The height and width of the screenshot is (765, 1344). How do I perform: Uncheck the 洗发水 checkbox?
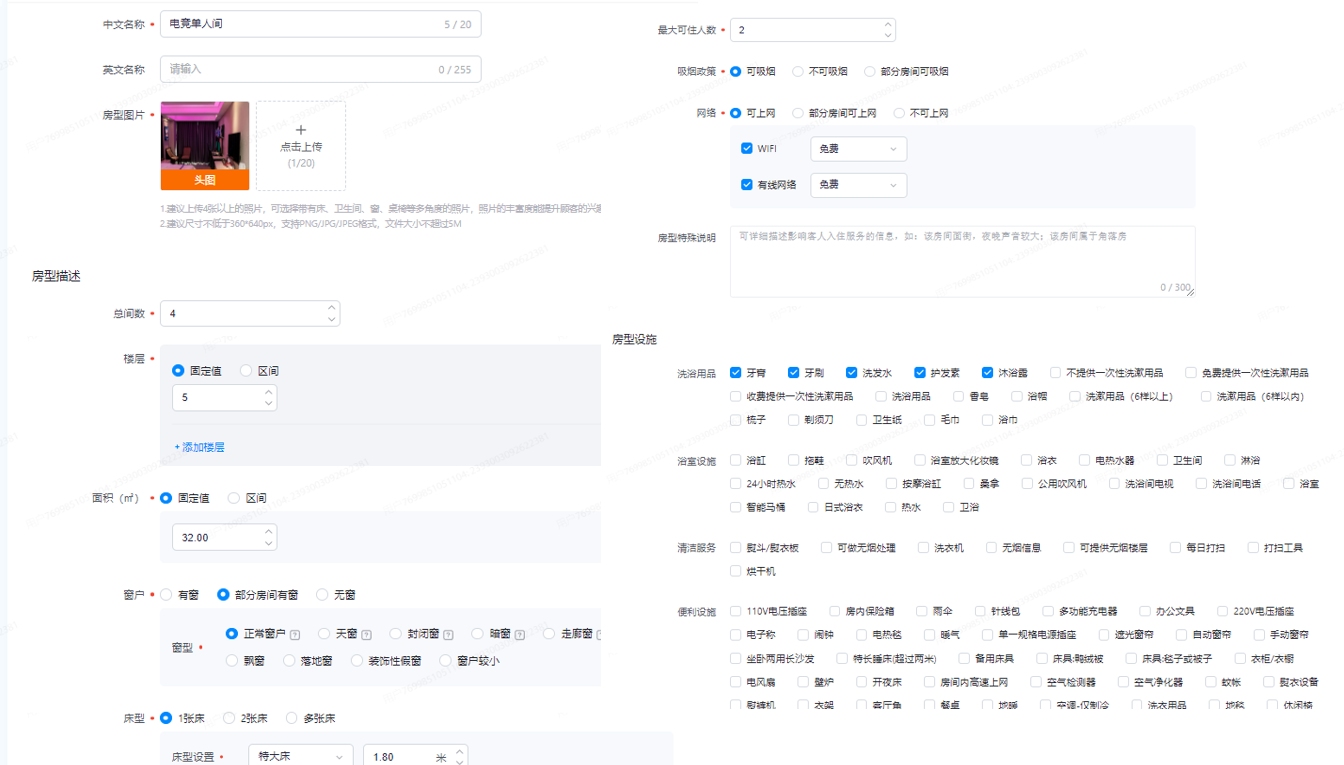pyautogui.click(x=852, y=373)
